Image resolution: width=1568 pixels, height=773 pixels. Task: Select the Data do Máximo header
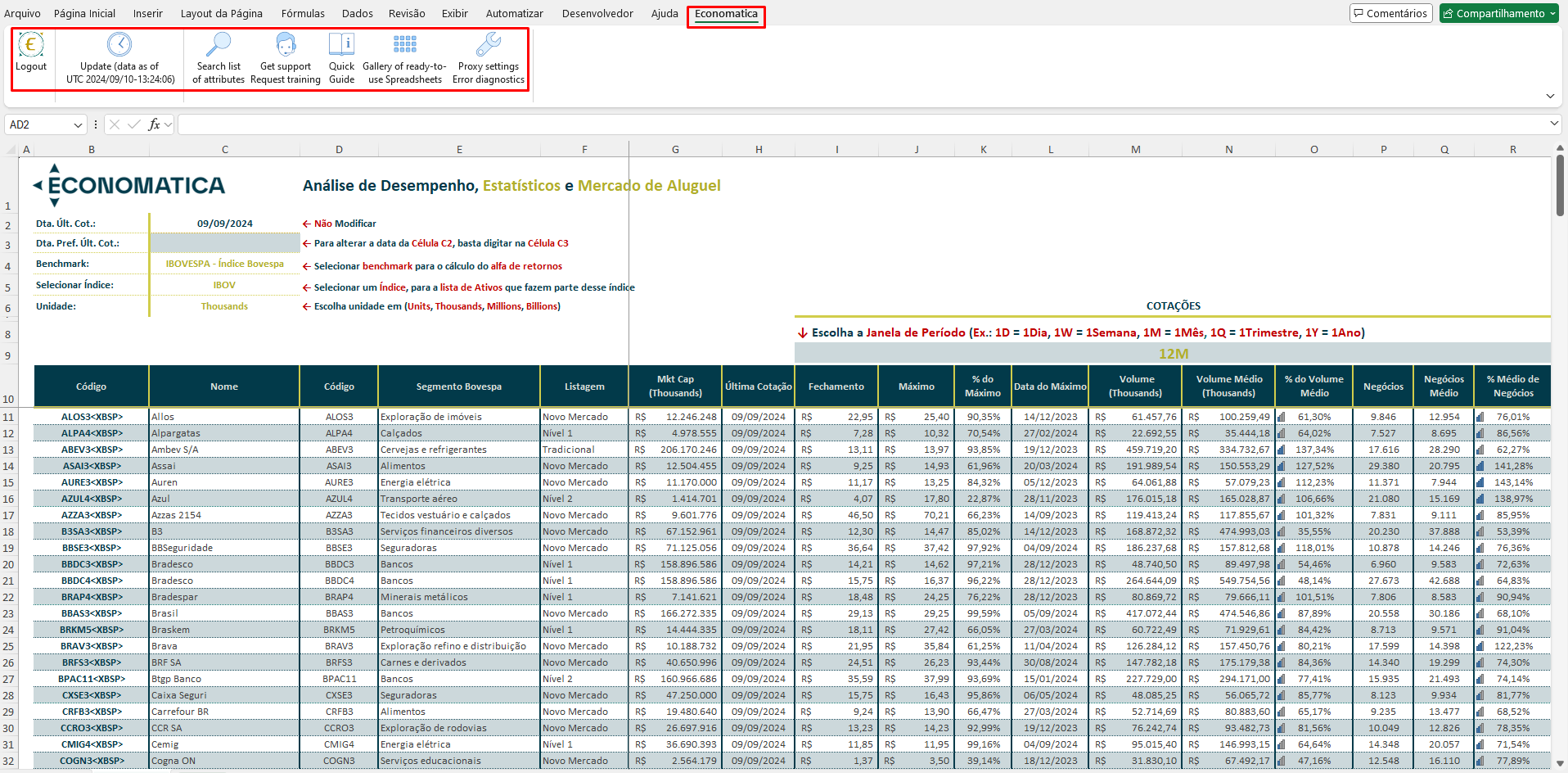pyautogui.click(x=1050, y=386)
